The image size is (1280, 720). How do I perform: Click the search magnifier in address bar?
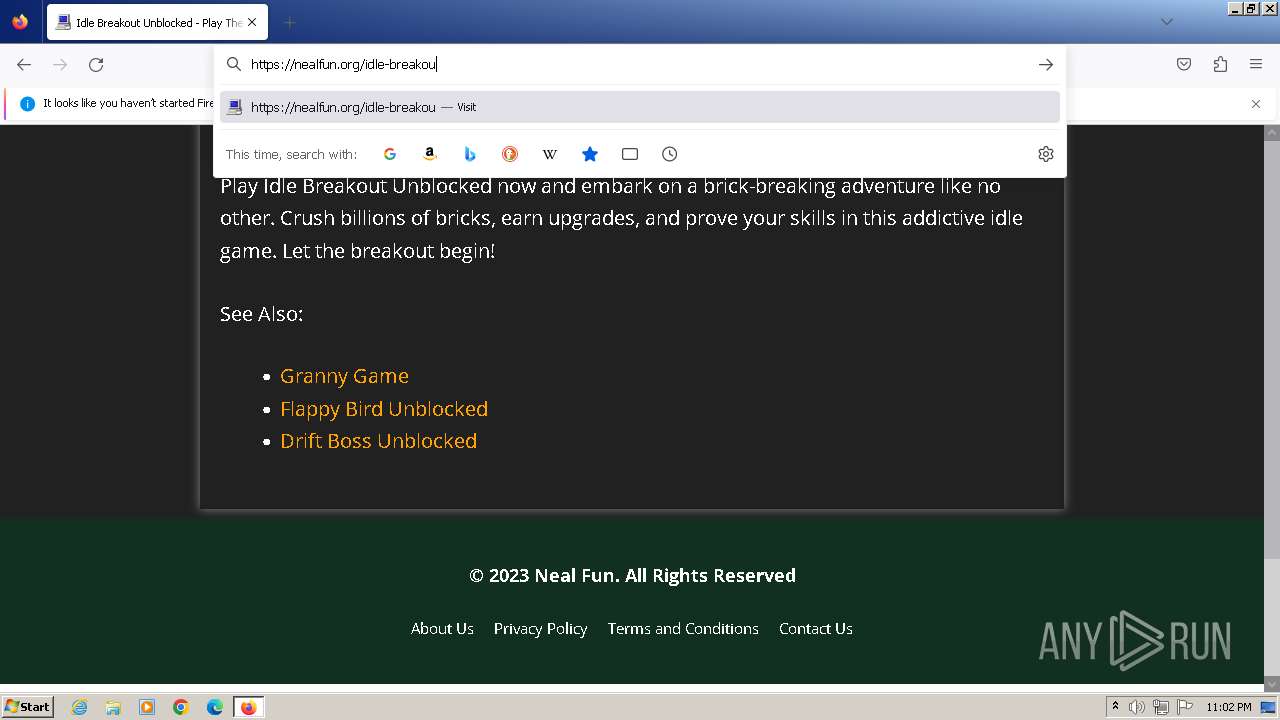pos(233,64)
